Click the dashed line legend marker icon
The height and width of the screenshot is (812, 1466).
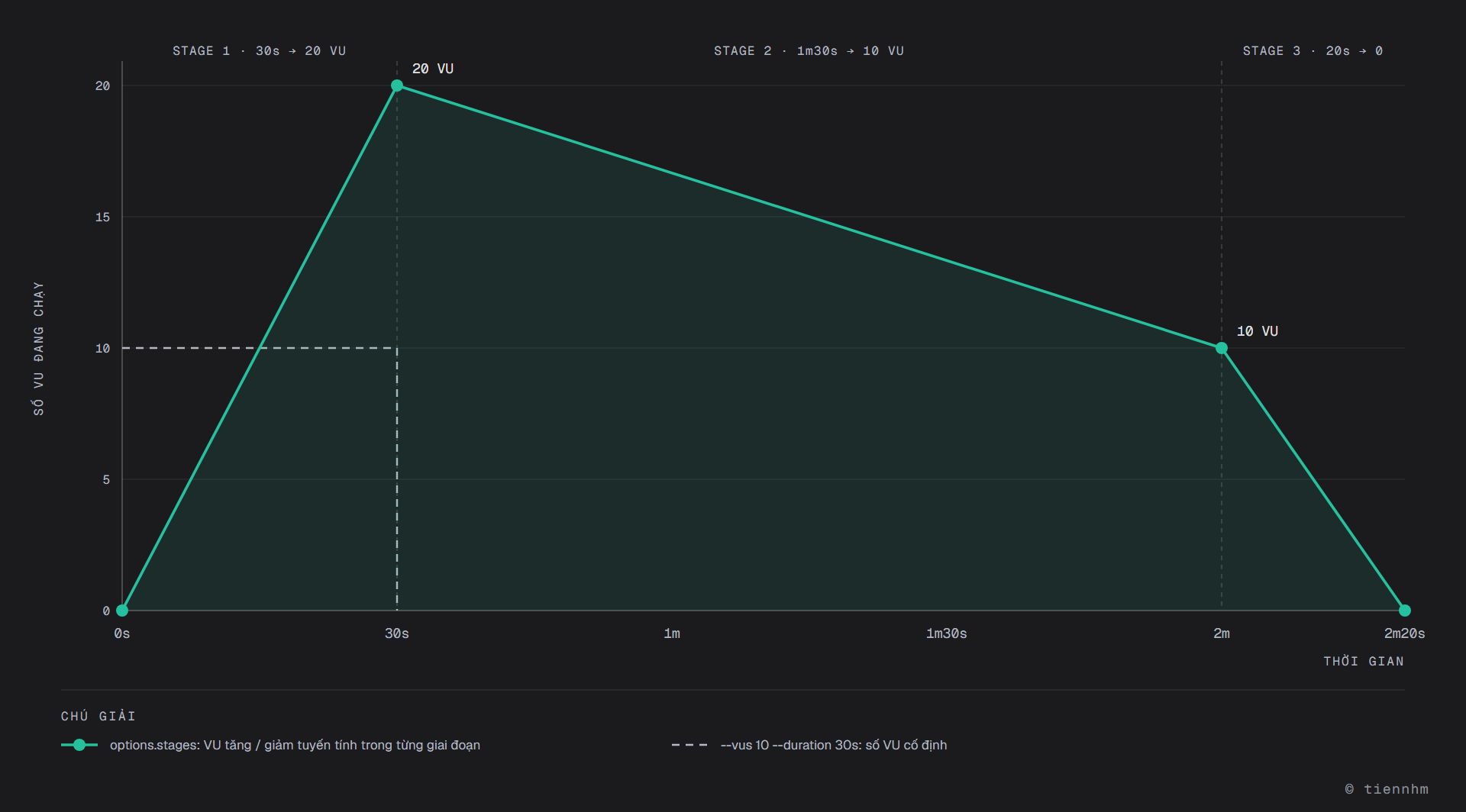(x=689, y=745)
